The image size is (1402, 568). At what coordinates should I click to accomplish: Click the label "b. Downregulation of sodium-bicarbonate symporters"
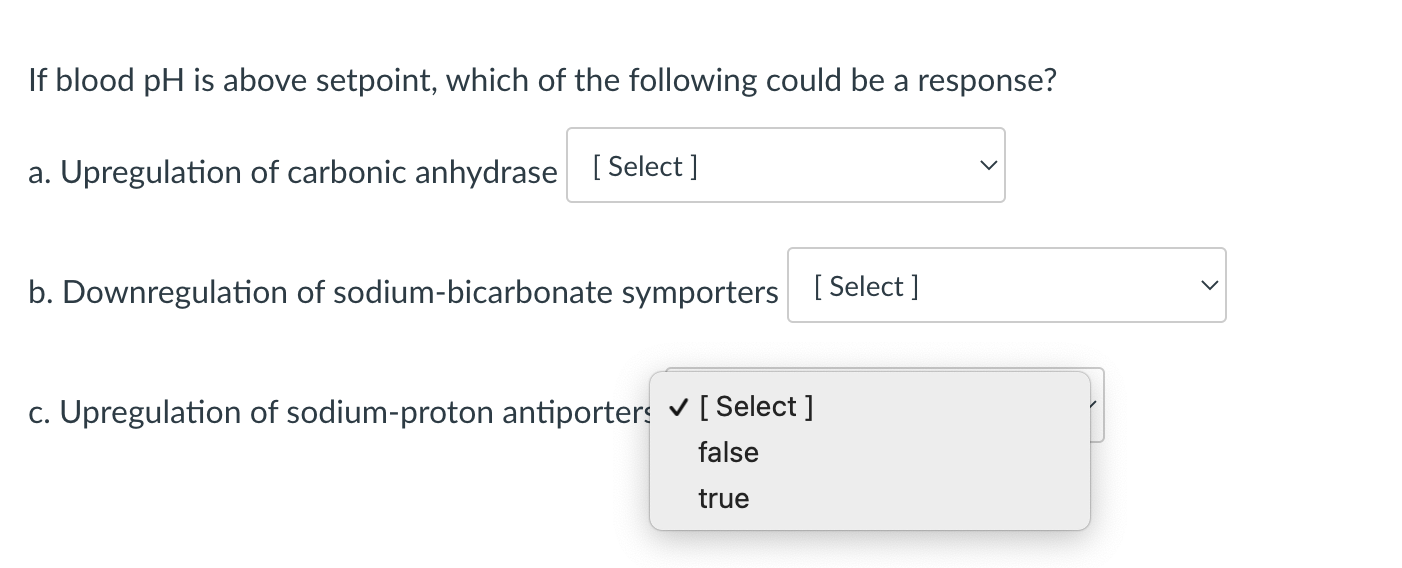pos(403,292)
